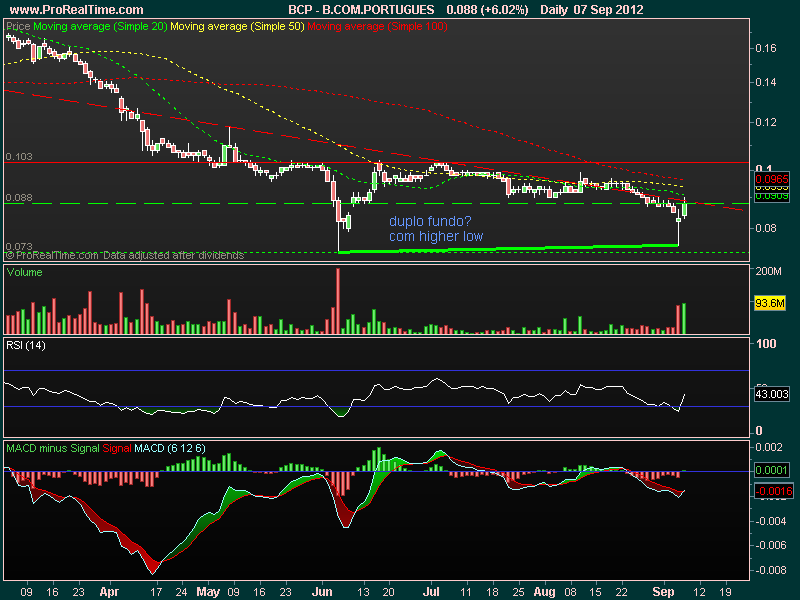Click the red -0.0016 MACD value tag
Viewport: 800px width, 600px height.
pos(771,492)
